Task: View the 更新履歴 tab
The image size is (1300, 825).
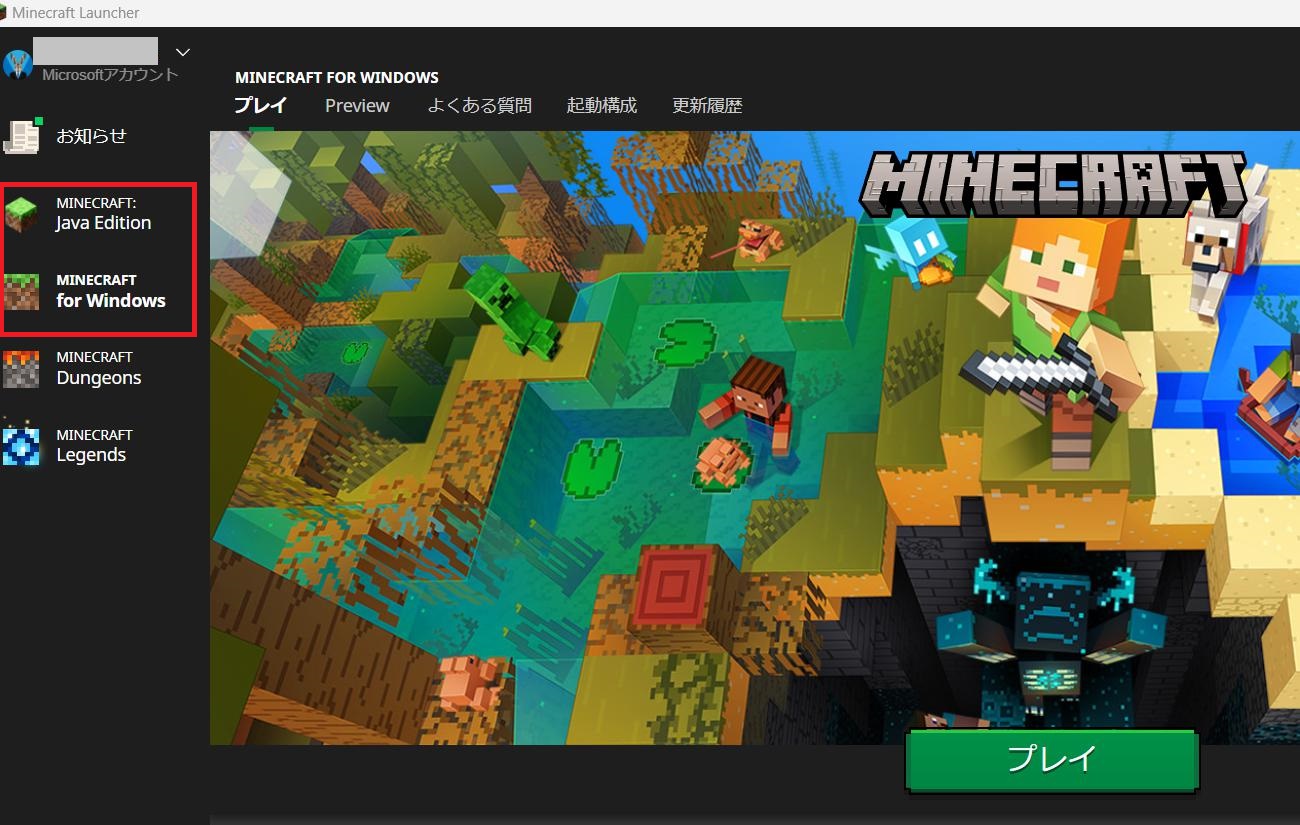Action: click(707, 105)
